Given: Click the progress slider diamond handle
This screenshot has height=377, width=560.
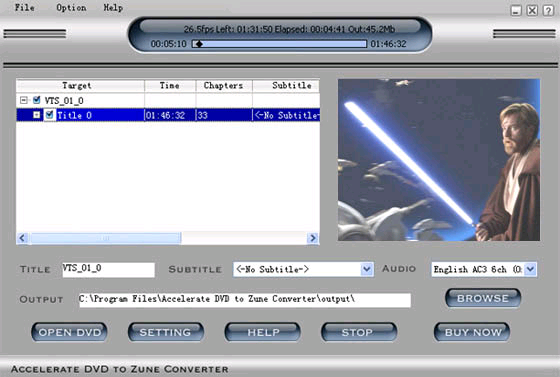Looking at the screenshot, I should tap(199, 44).
